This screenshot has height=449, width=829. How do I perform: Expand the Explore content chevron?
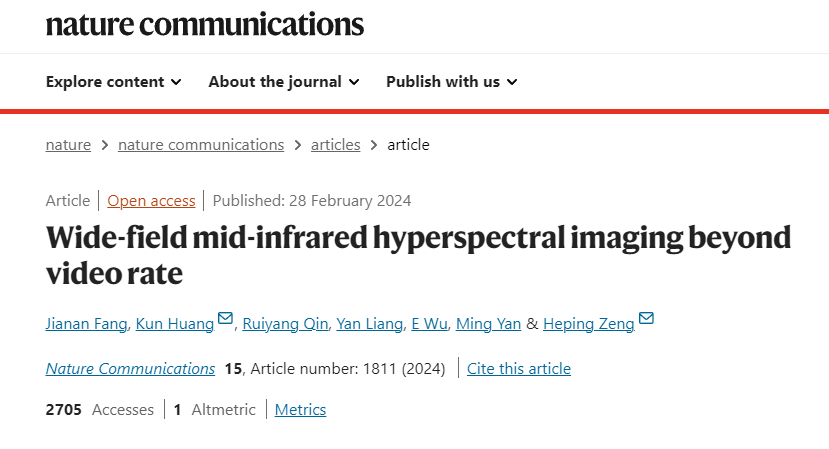tap(177, 82)
